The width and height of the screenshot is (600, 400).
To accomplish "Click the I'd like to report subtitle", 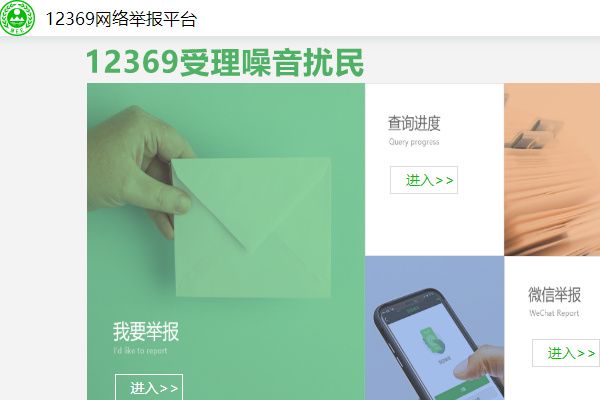I will click(140, 351).
